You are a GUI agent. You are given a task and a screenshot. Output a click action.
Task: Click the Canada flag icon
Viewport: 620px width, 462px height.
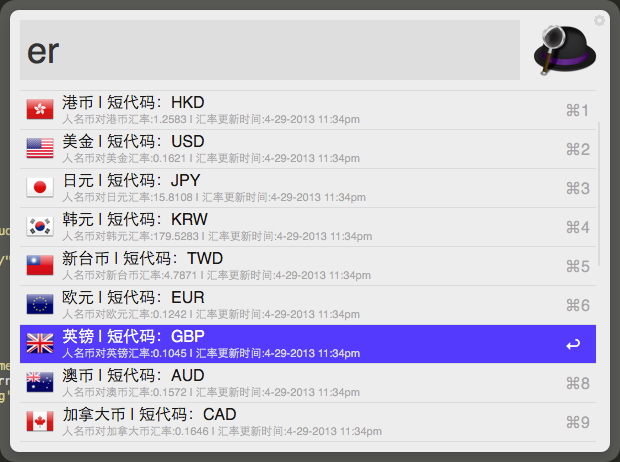pos(40,422)
